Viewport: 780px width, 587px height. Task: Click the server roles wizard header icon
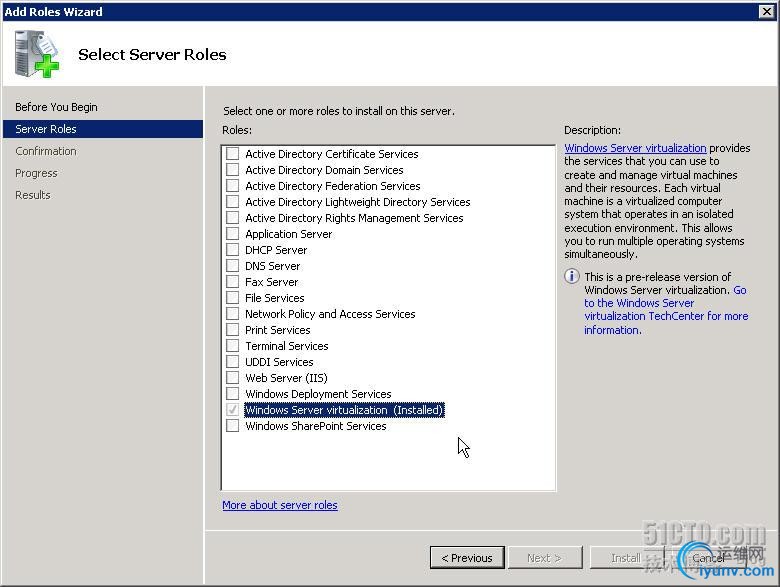point(36,54)
